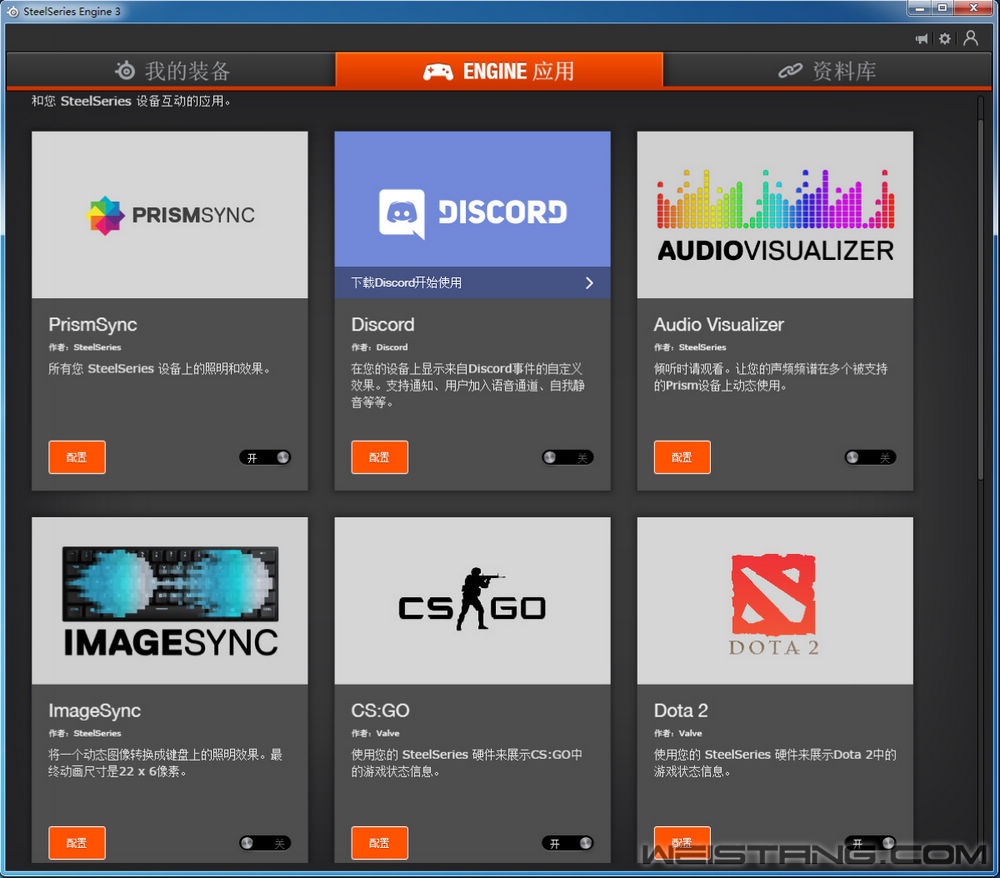Maximize the SteelSeries Engine 3 window
Image resolution: width=1000 pixels, height=878 pixels.
[x=942, y=8]
